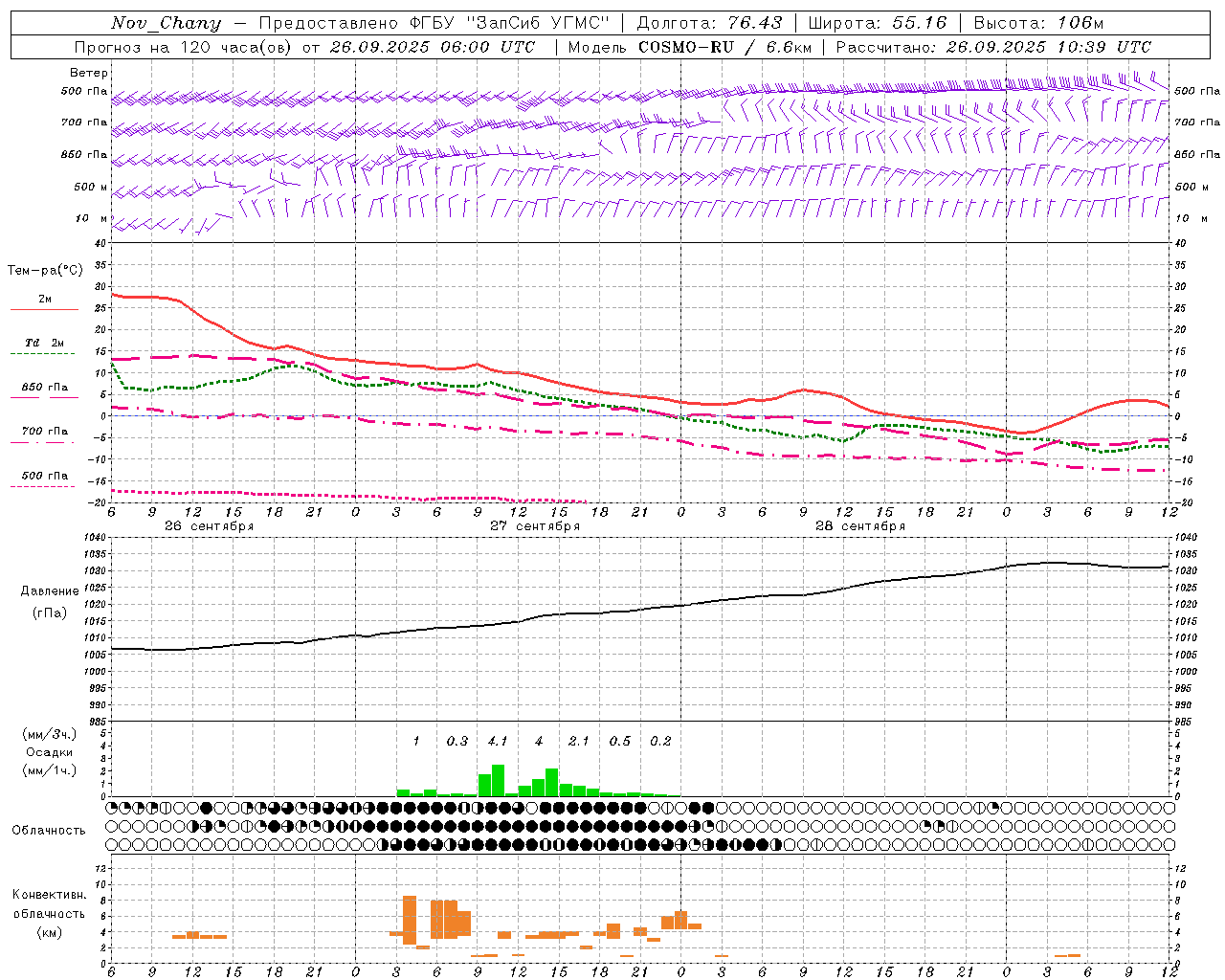Screen dimensions: 1225x980
Task: Click the "Осадки" precipitation label
Action: [49, 753]
